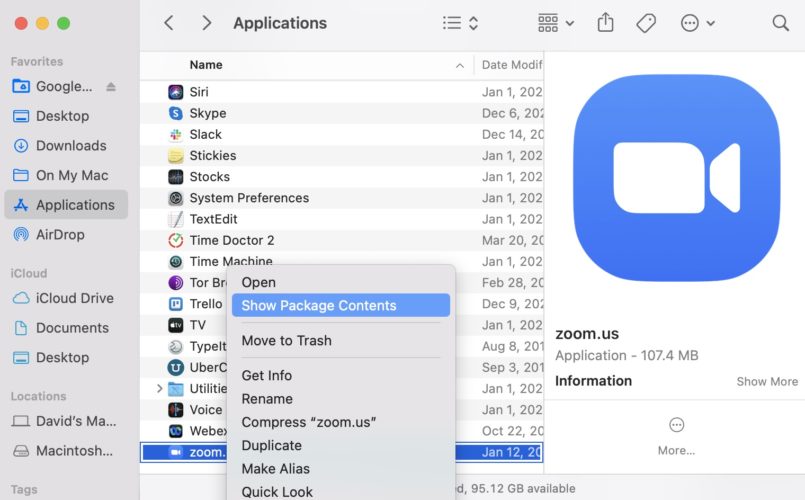Viewport: 805px width, 500px height.
Task: Click the zoom.us title in preview pane
Action: pyautogui.click(x=587, y=334)
